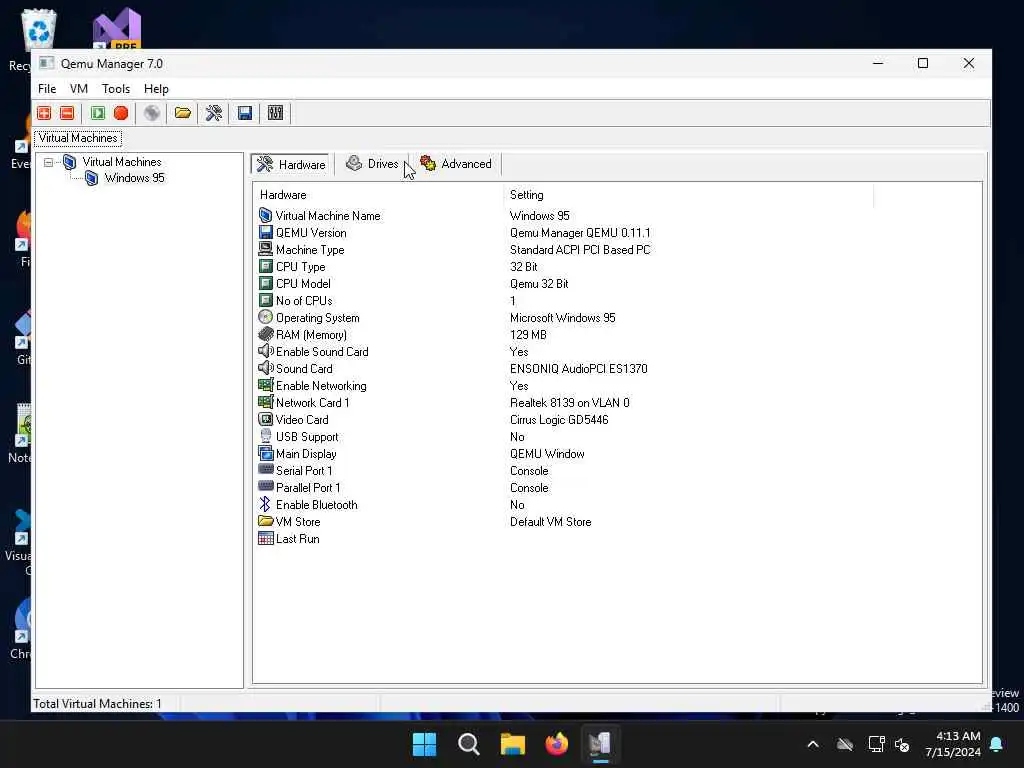Click the Sound Card row icon
Screen dimensions: 1024x768
[x=265, y=368]
